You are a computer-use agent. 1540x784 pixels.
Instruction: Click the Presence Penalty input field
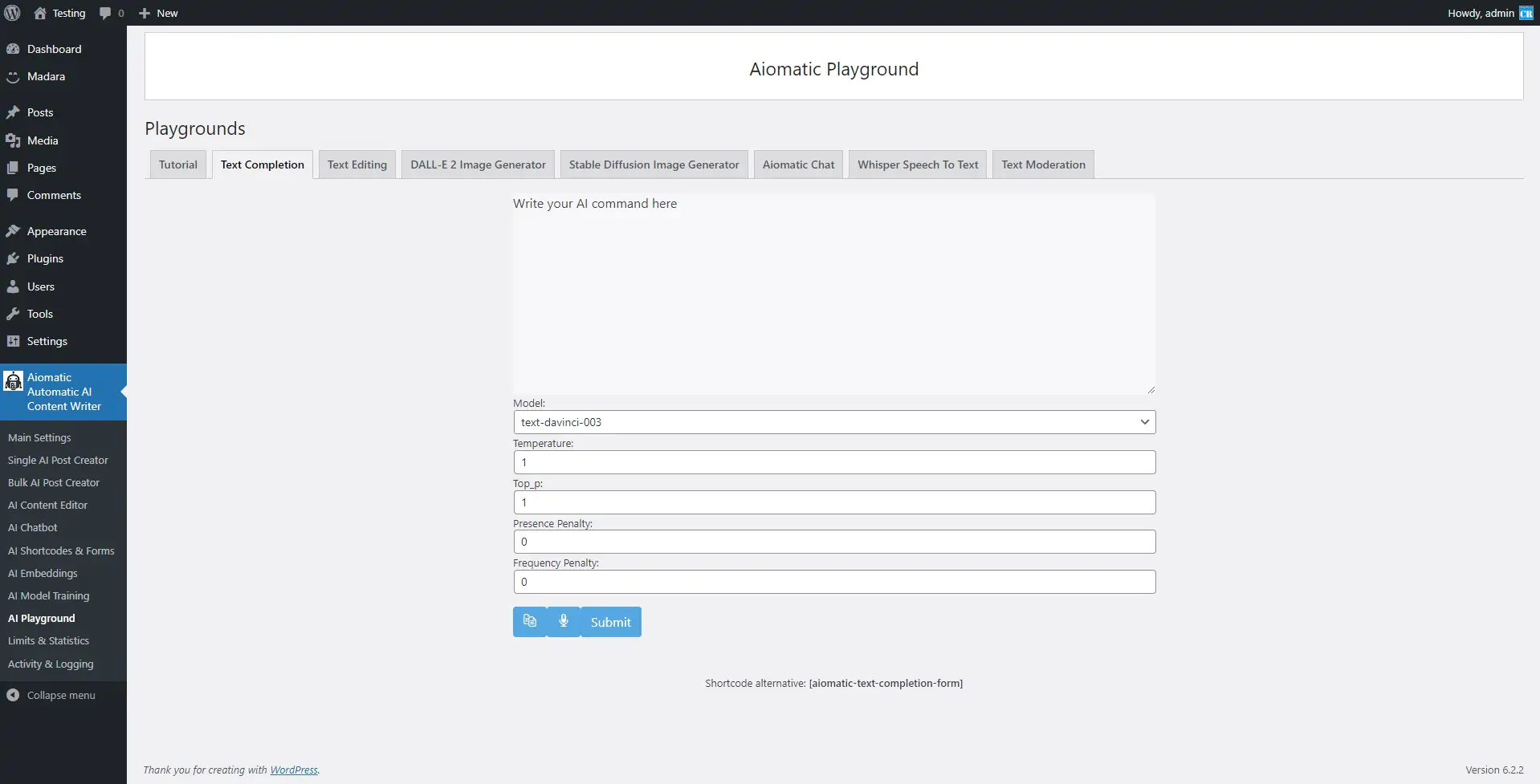tap(834, 542)
